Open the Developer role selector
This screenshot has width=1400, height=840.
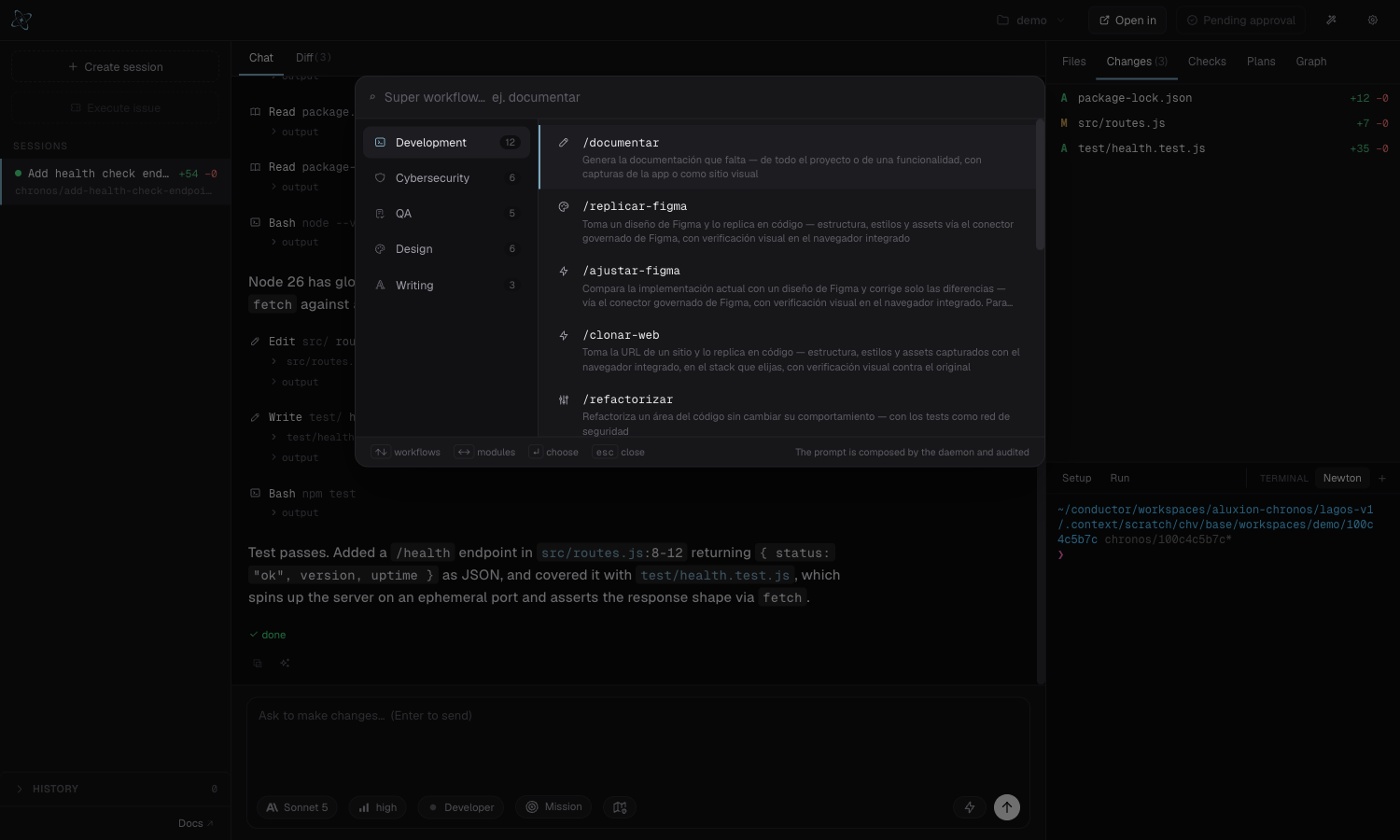461,807
